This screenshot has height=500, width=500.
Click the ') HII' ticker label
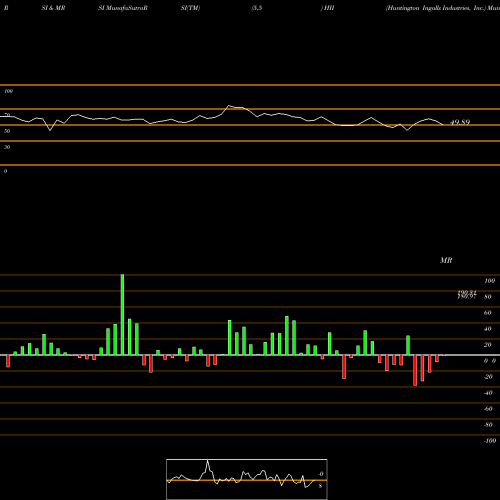(x=327, y=8)
